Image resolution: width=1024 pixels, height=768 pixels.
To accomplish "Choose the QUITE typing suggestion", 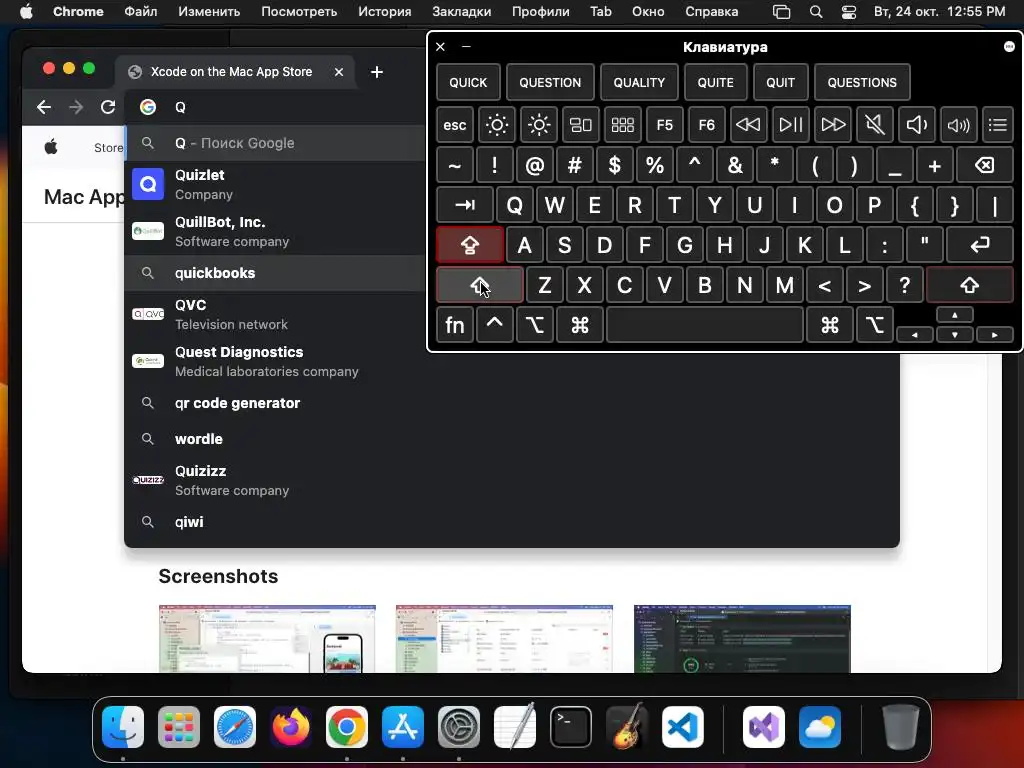I will click(x=715, y=82).
